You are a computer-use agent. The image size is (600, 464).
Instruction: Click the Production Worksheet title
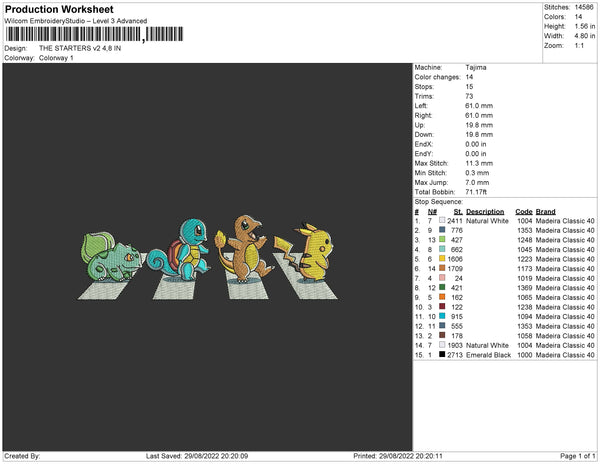(x=59, y=9)
